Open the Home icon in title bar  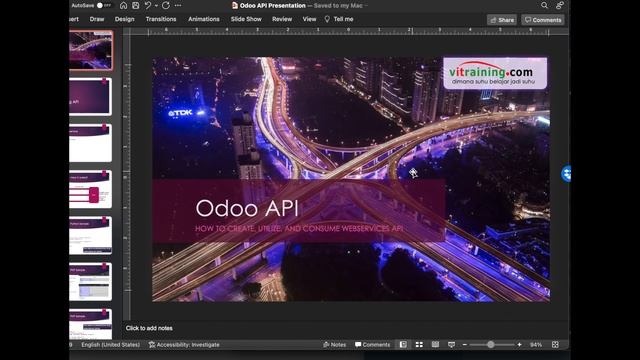point(123,6)
